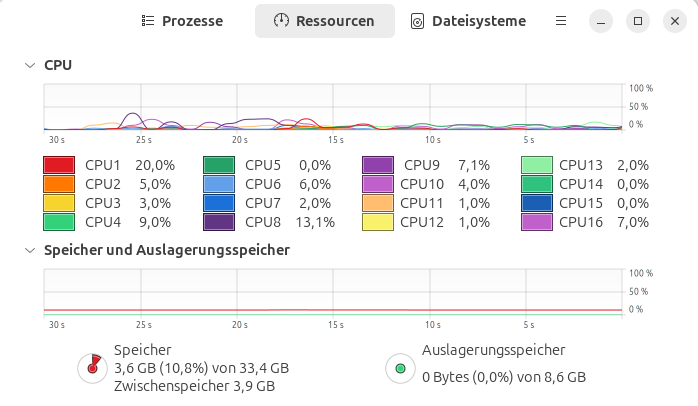This screenshot has width=698, height=406.
Task: Change the CPU1 red color swatch
Action: (x=59, y=165)
